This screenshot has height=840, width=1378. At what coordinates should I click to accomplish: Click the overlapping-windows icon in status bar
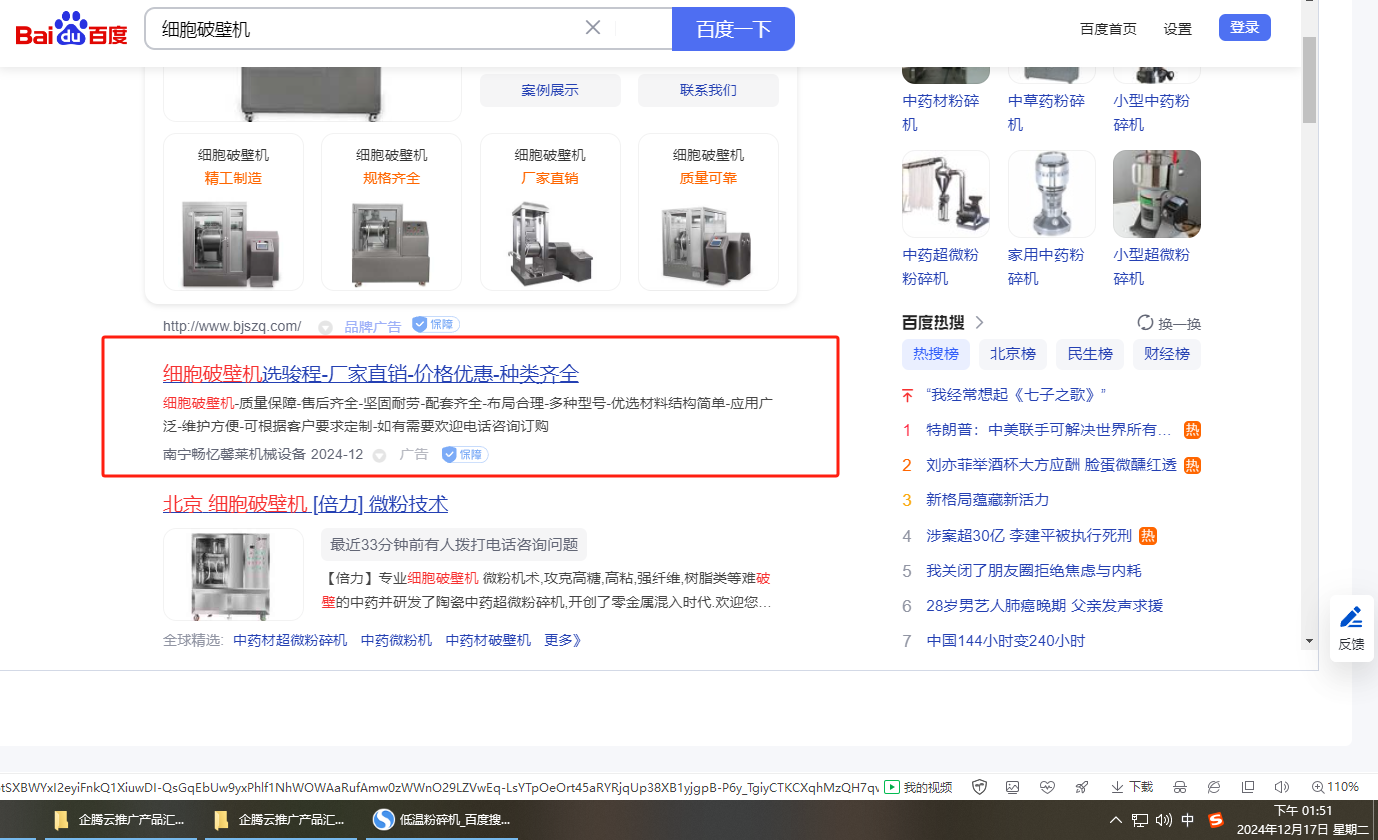(x=1248, y=787)
